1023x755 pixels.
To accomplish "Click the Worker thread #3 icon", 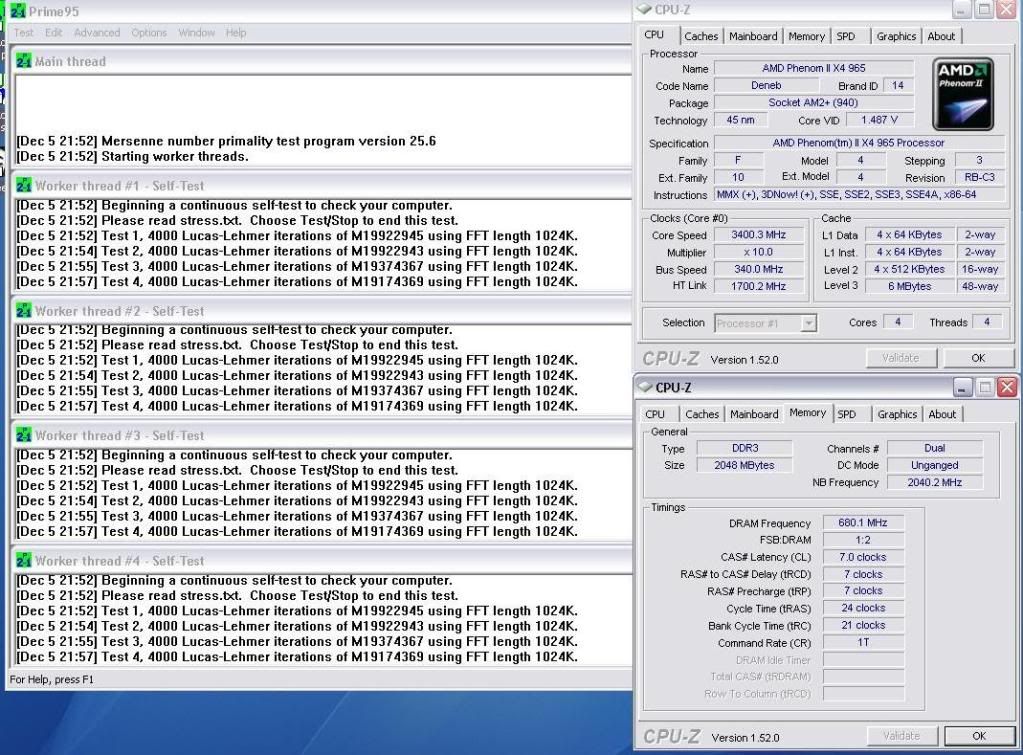I will 24,436.
